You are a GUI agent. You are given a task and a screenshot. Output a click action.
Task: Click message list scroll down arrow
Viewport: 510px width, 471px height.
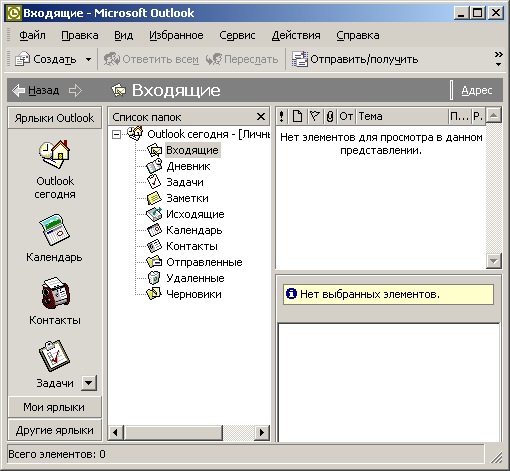494,261
